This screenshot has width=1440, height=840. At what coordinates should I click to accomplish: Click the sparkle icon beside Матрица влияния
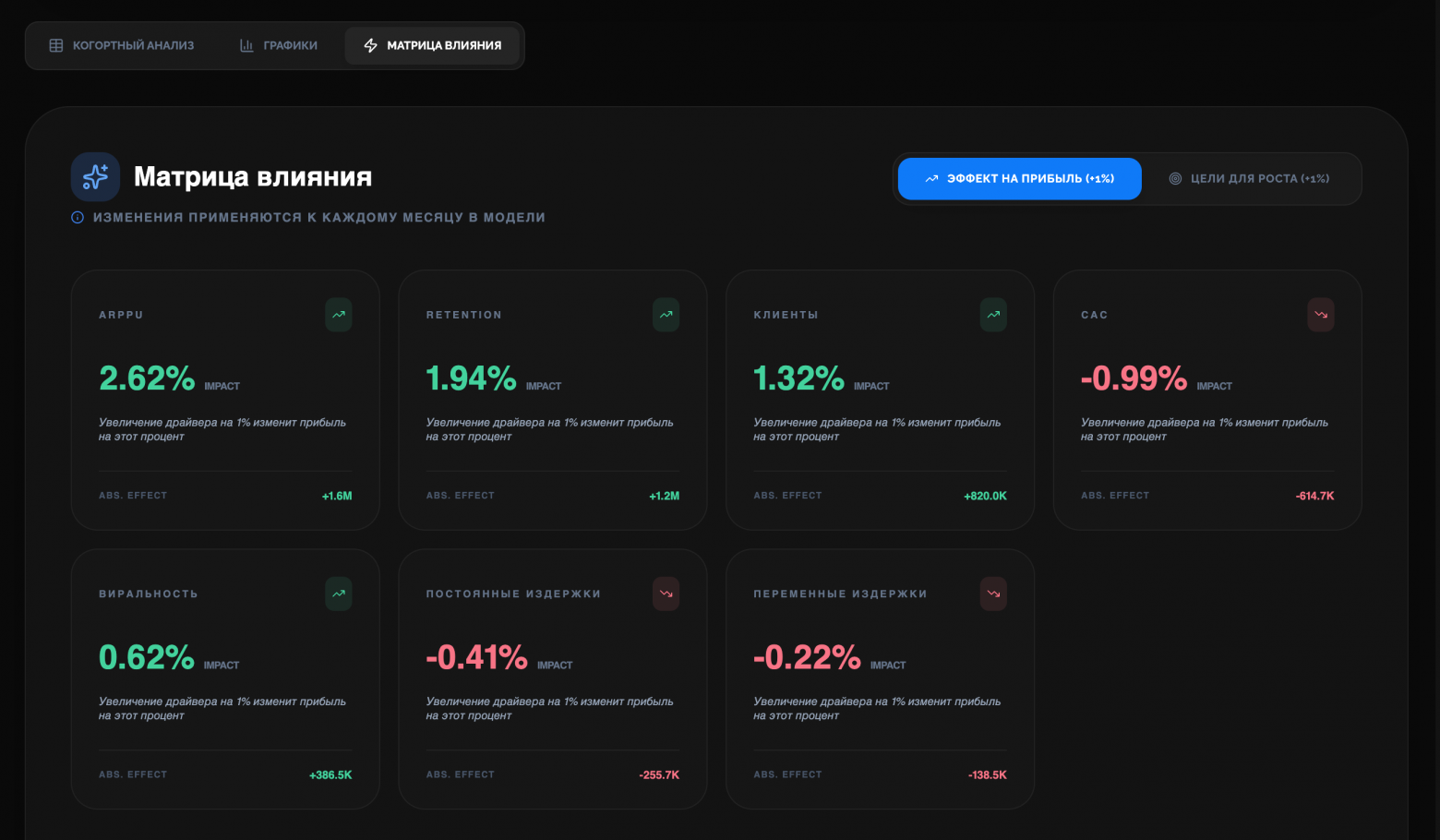click(x=96, y=177)
